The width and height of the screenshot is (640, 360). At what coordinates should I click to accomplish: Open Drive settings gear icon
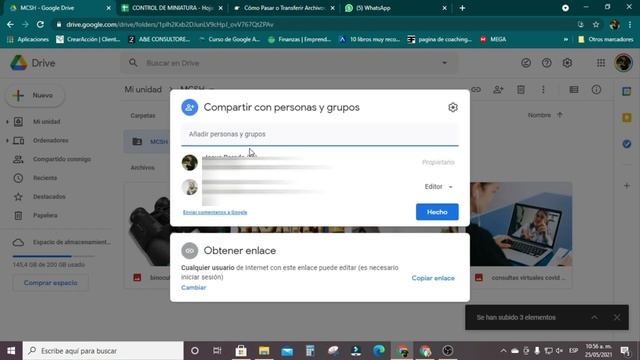pyautogui.click(x=567, y=63)
